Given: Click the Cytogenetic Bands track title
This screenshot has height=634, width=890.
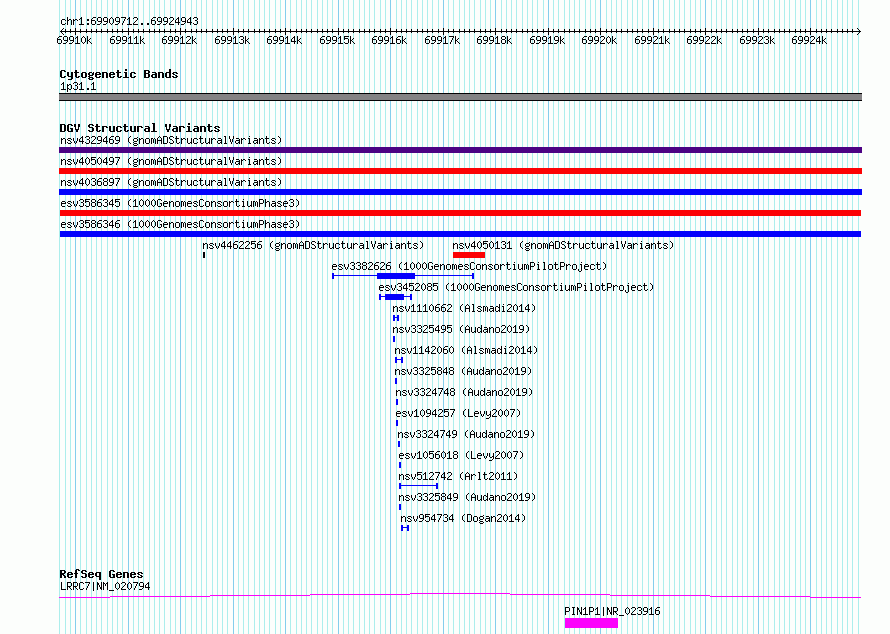Looking at the screenshot, I should tap(119, 74).
